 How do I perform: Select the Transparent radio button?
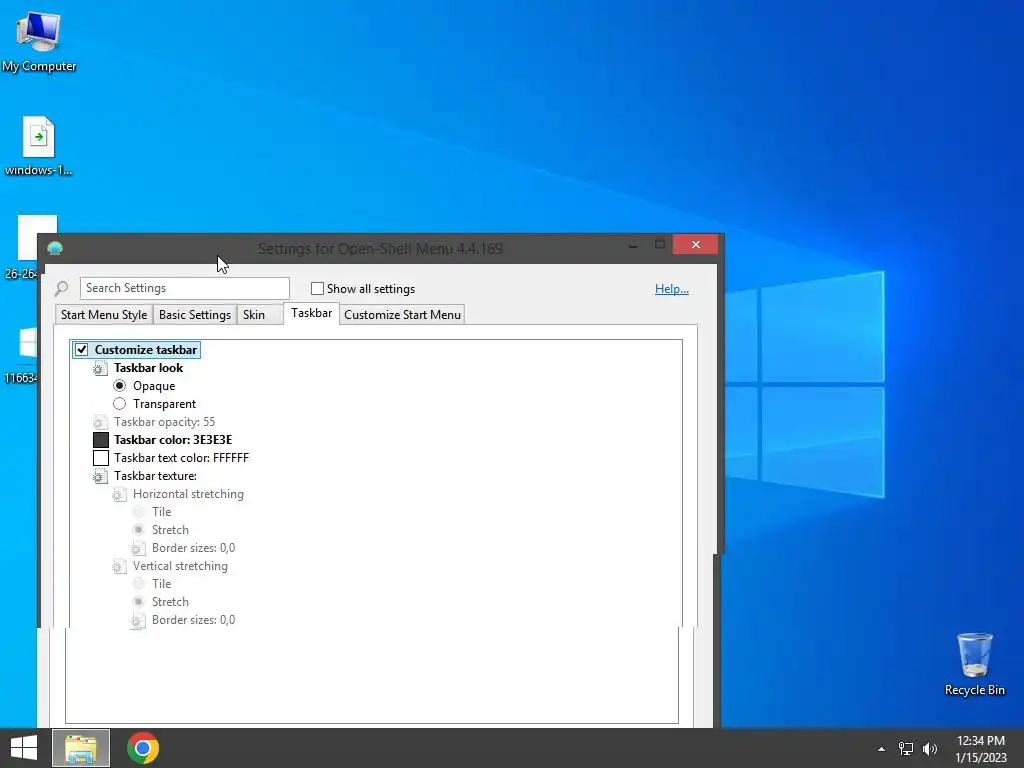(x=120, y=404)
